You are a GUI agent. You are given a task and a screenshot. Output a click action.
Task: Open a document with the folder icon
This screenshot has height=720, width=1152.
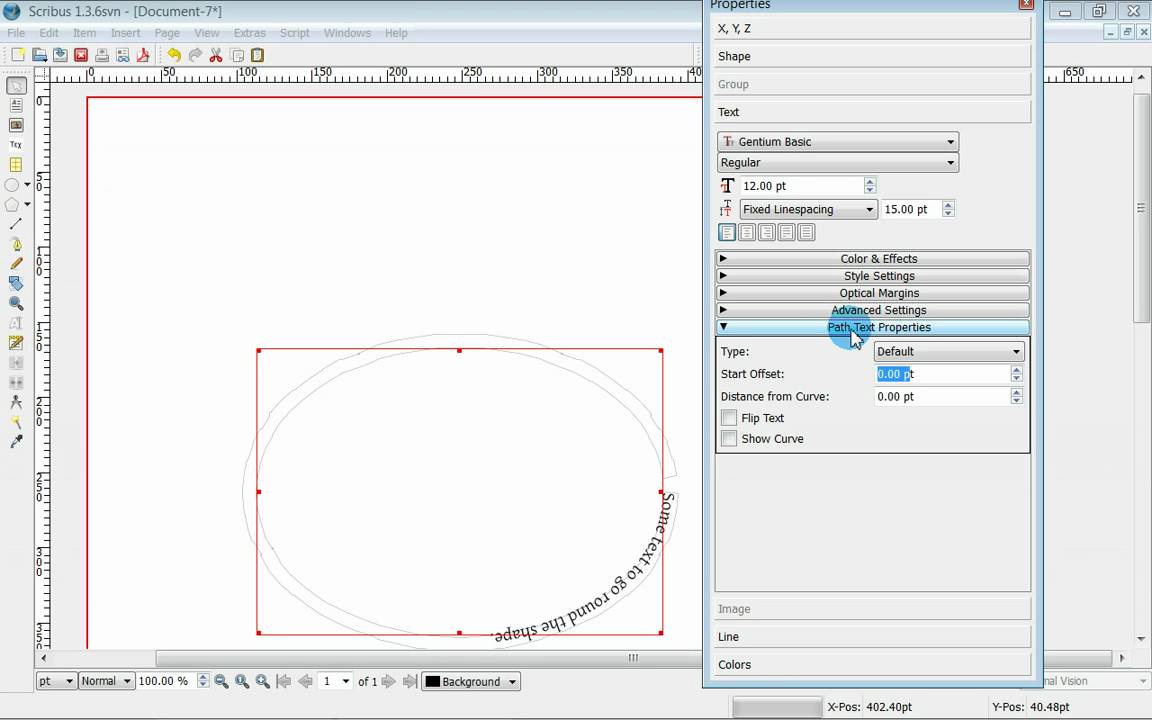pos(39,55)
